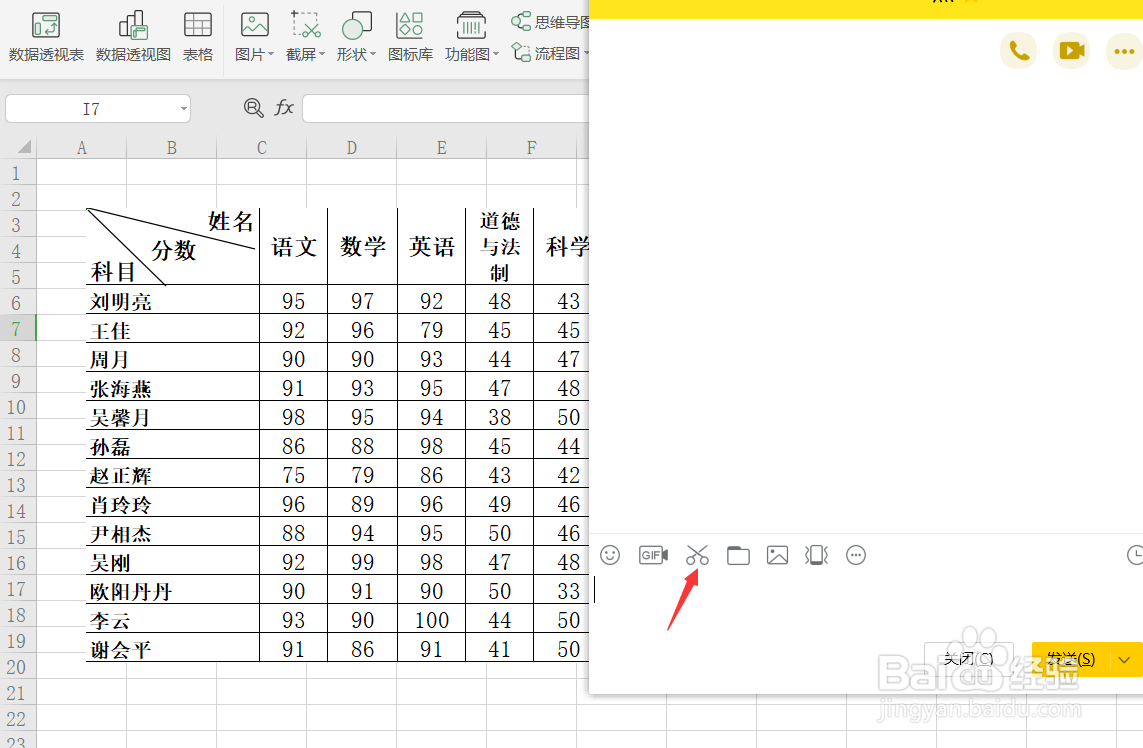This screenshot has width=1143, height=748.
Task: Open the picture (图片) insert tool
Action: coord(254,36)
